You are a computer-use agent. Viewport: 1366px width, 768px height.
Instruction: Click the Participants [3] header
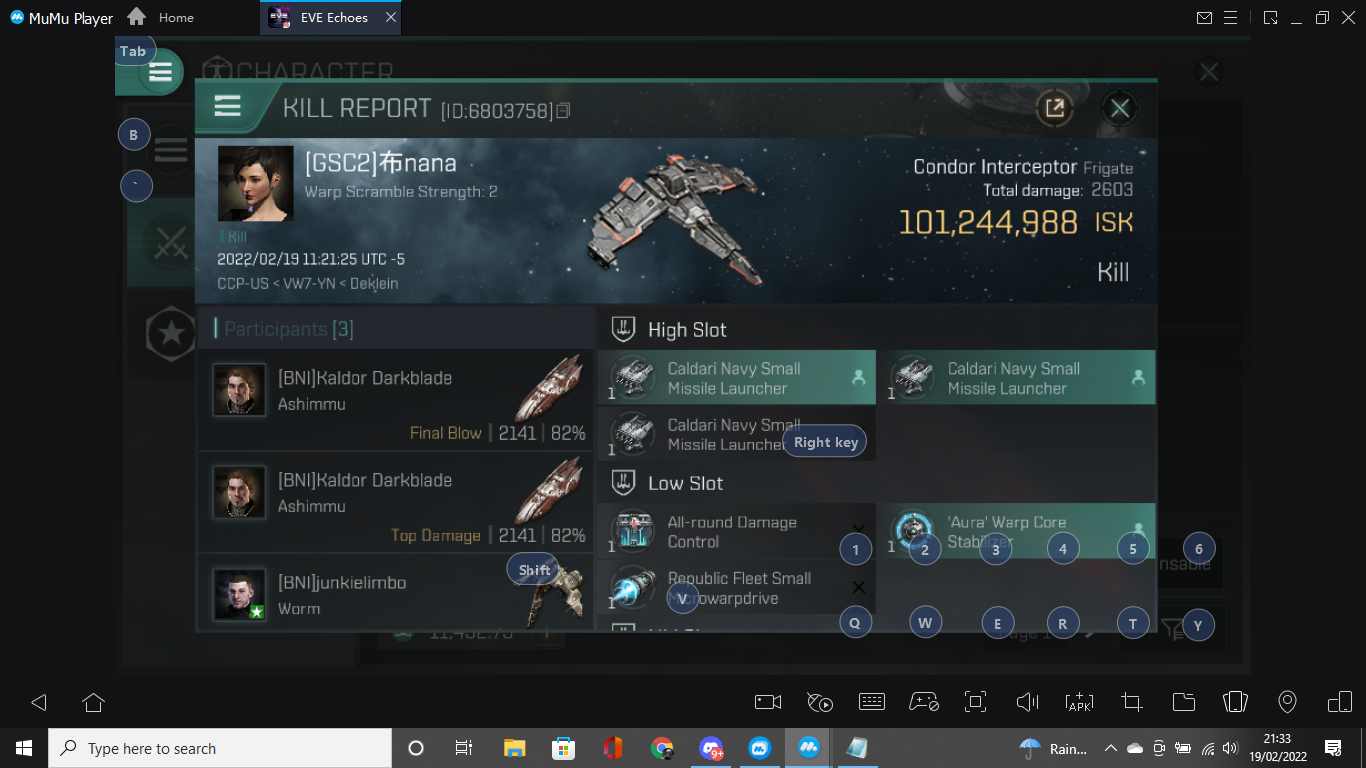coord(289,329)
